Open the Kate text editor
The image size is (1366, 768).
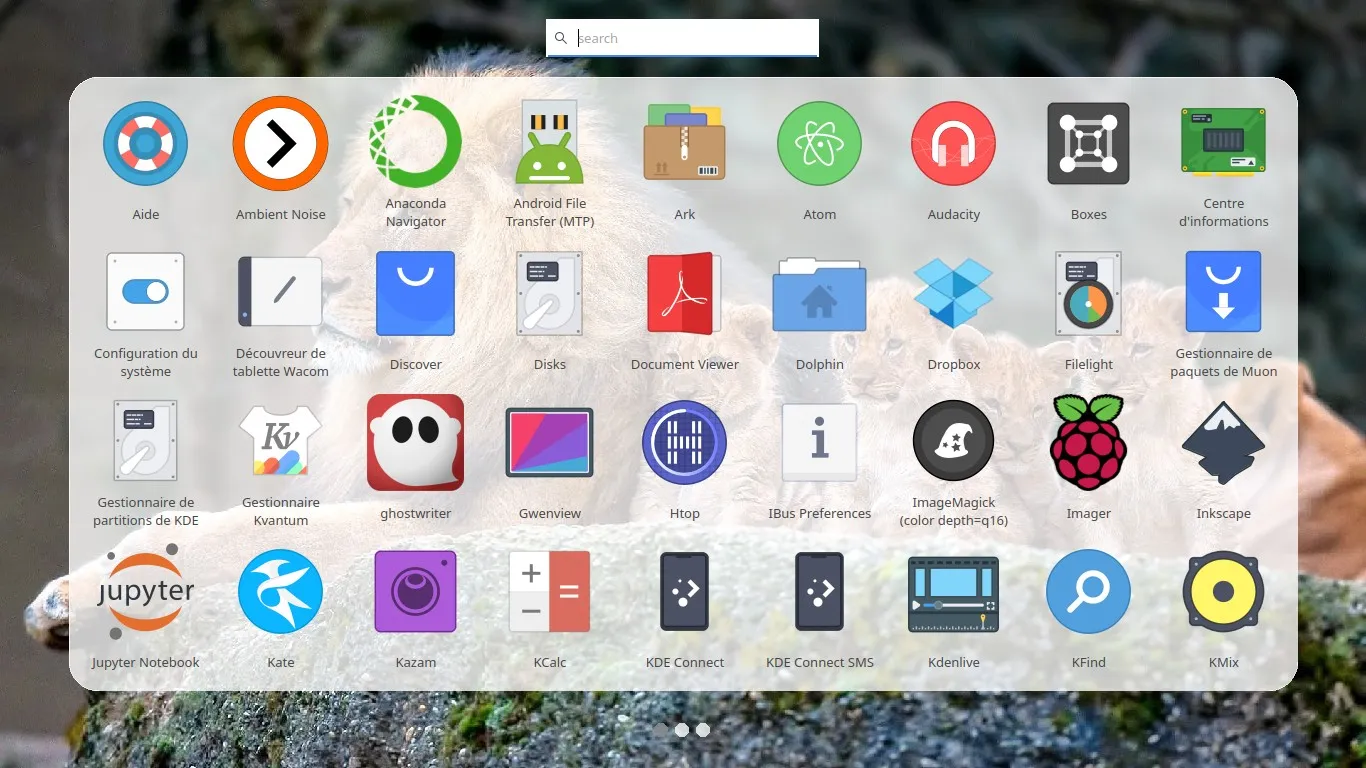tap(280, 591)
